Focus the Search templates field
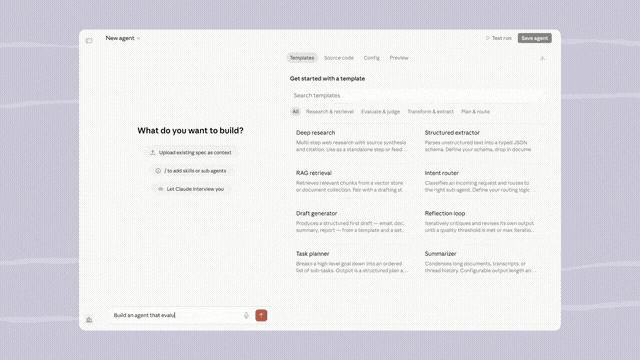The width and height of the screenshot is (640, 360). coord(418,96)
